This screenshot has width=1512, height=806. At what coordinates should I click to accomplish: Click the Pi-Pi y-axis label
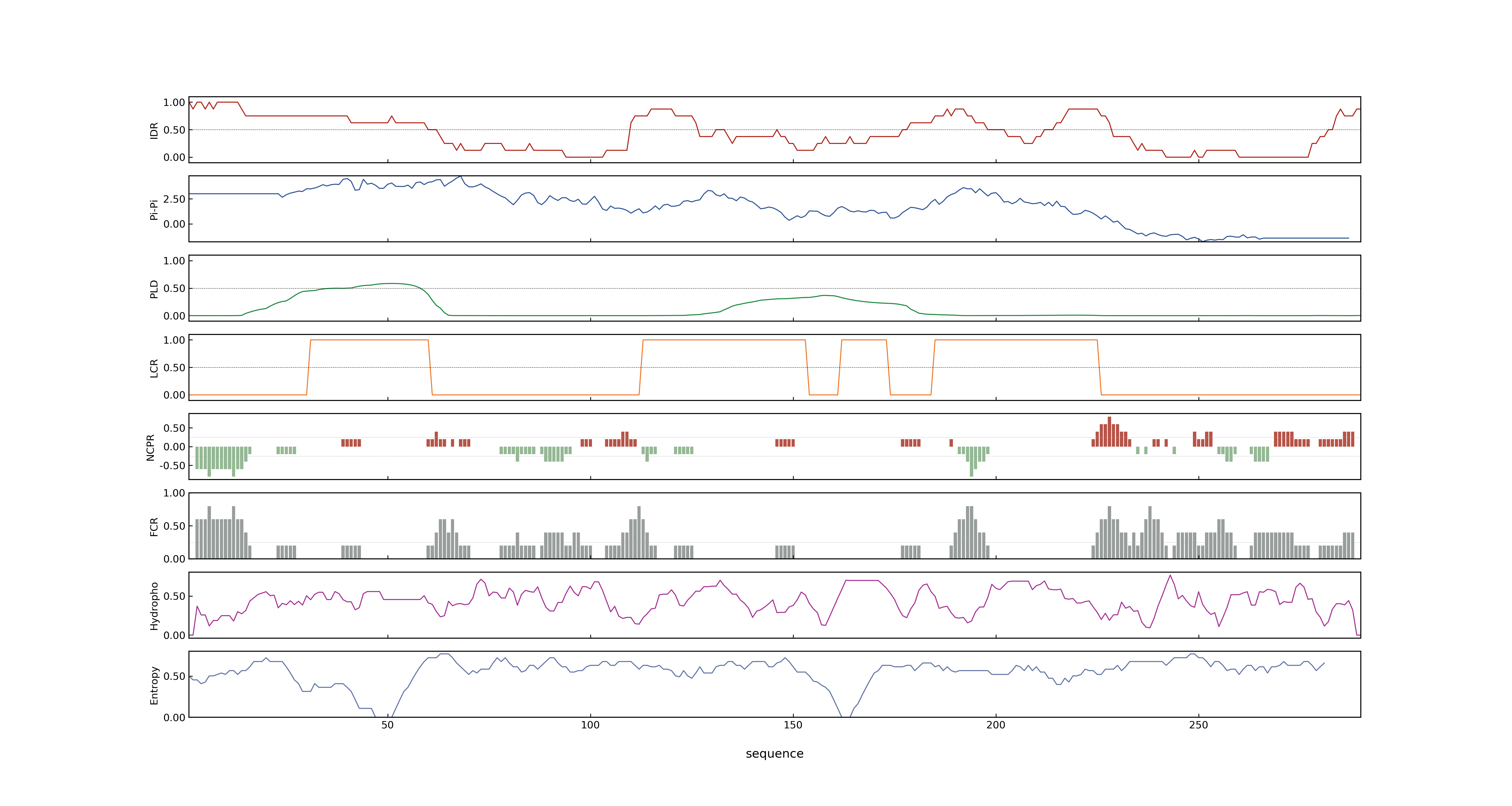(x=154, y=209)
